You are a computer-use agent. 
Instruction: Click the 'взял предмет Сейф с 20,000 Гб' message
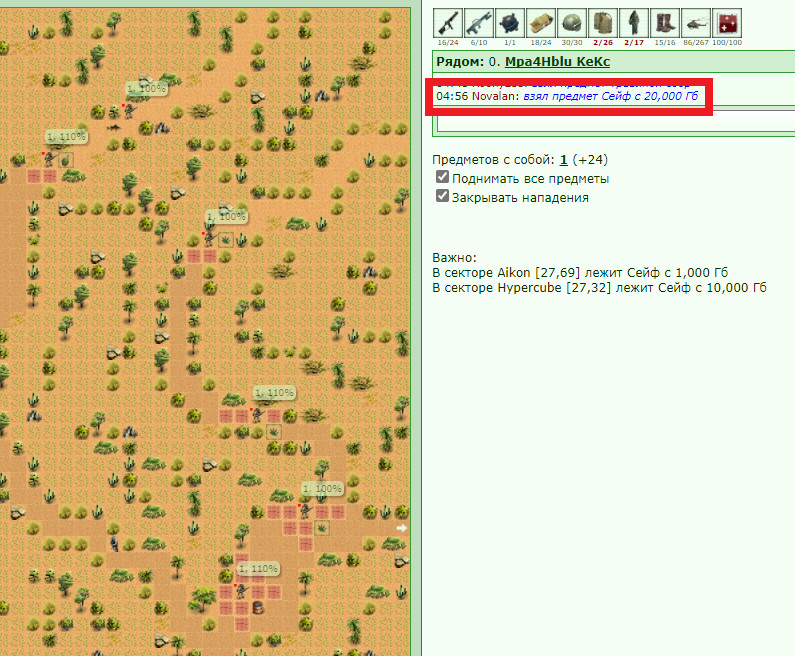[x=610, y=96]
